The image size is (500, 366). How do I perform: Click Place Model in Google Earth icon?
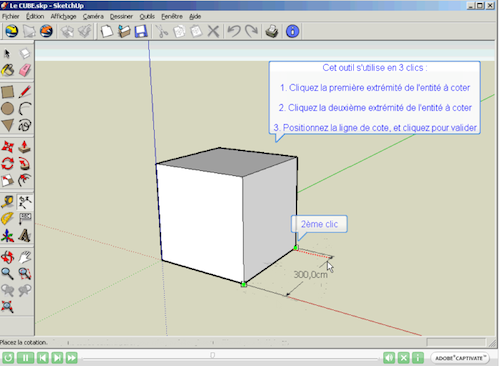point(46,31)
